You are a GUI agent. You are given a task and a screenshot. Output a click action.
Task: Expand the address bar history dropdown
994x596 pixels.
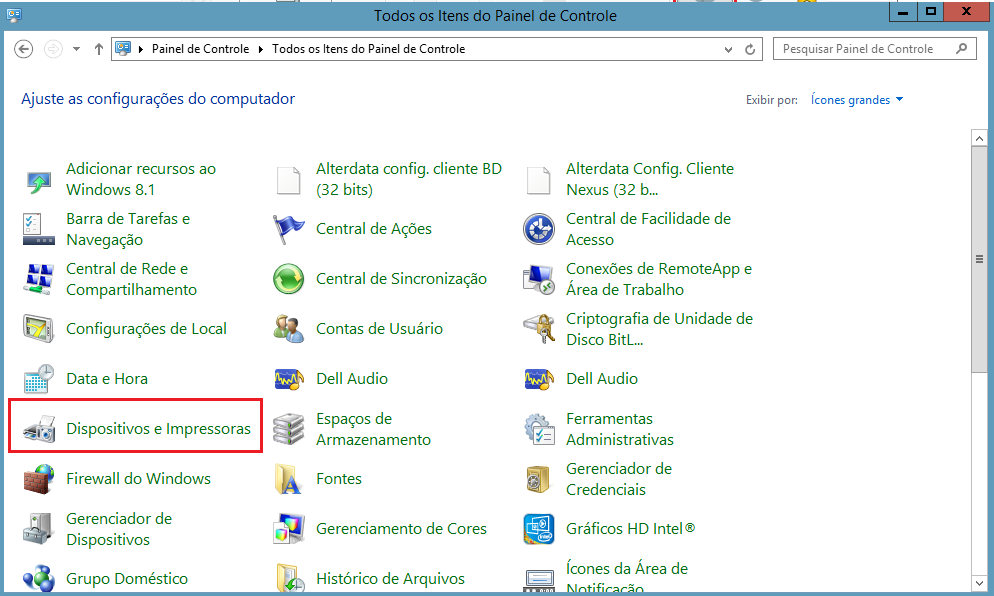click(x=728, y=49)
